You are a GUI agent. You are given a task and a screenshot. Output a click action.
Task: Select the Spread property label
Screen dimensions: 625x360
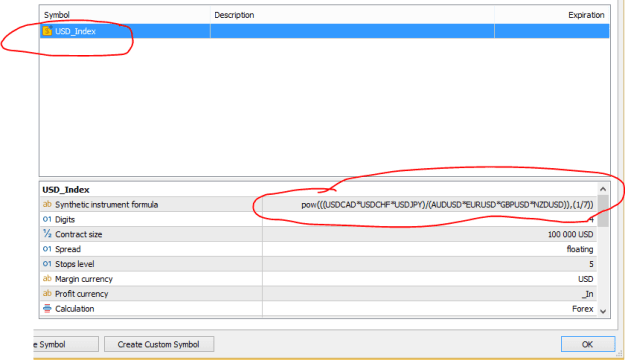[x=68, y=249]
